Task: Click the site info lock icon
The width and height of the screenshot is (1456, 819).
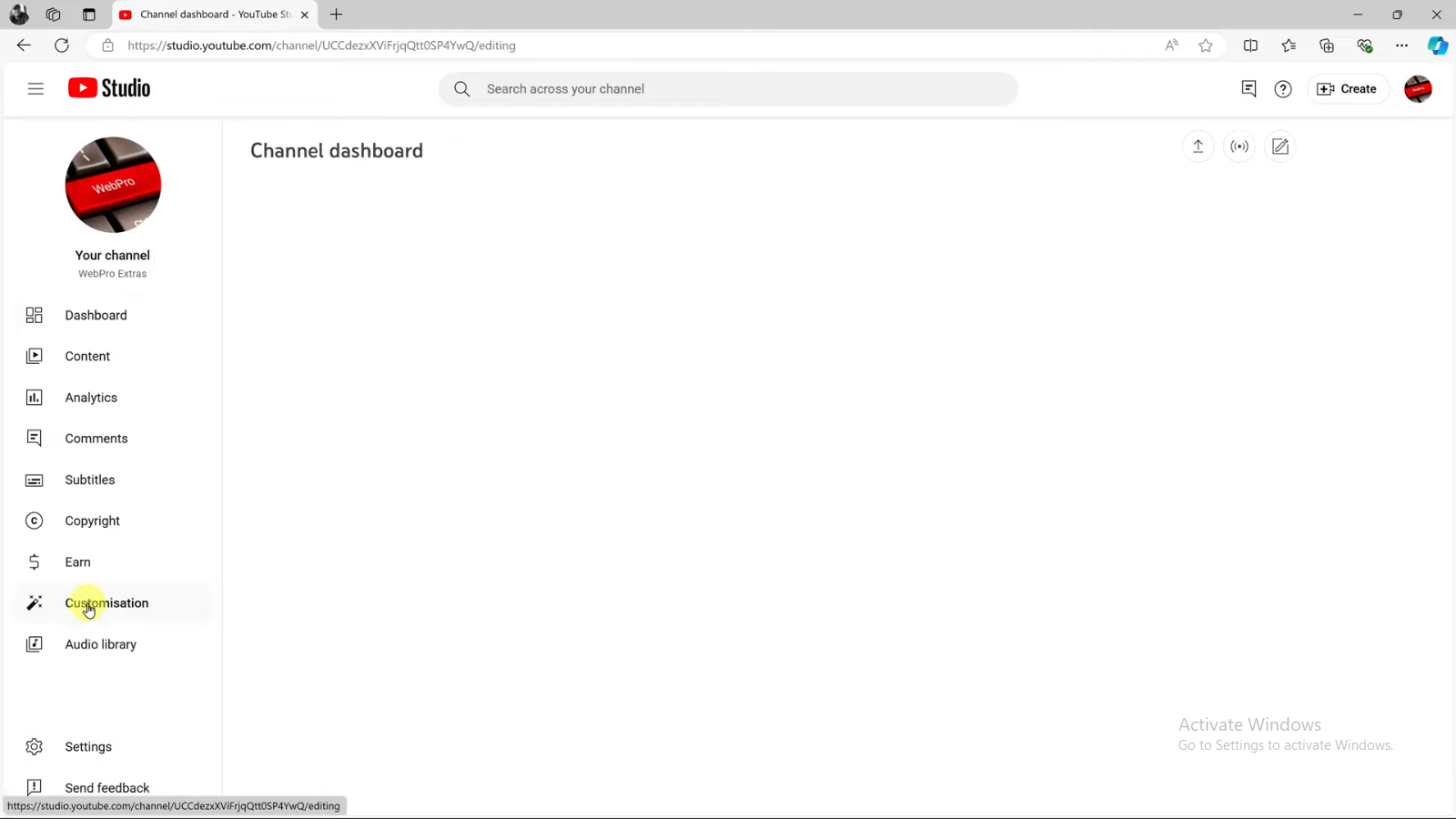Action: point(107,45)
